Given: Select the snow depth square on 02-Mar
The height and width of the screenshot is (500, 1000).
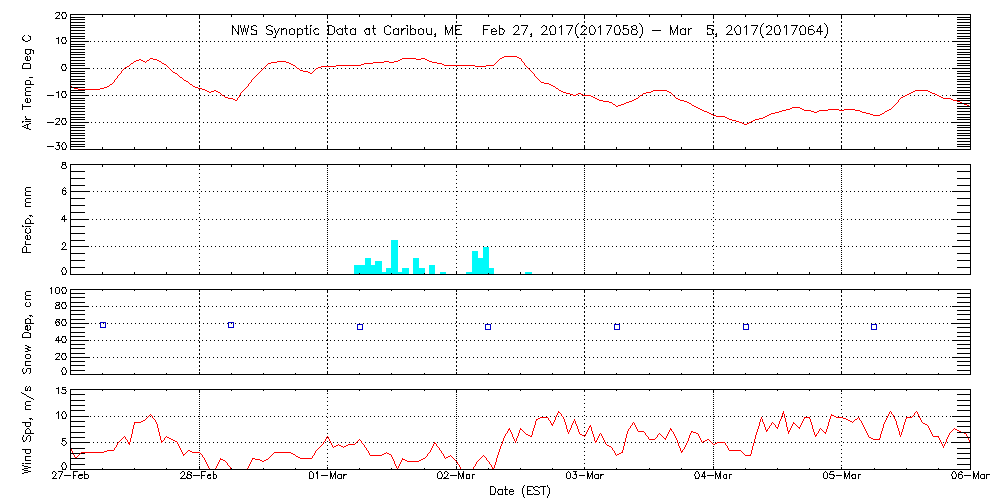Looking at the screenshot, I should tap(488, 327).
